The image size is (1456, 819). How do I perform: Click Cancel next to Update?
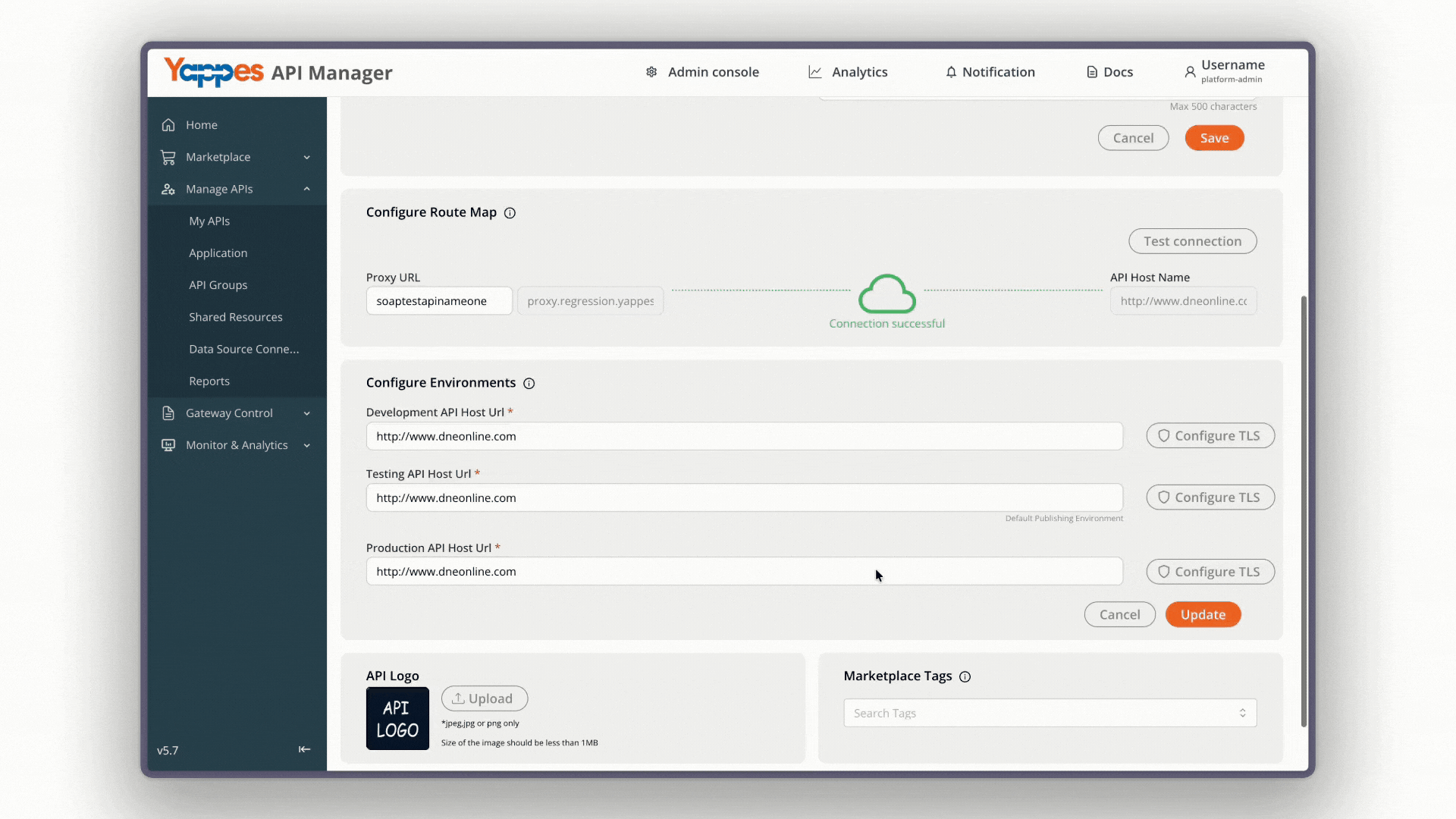pos(1119,614)
